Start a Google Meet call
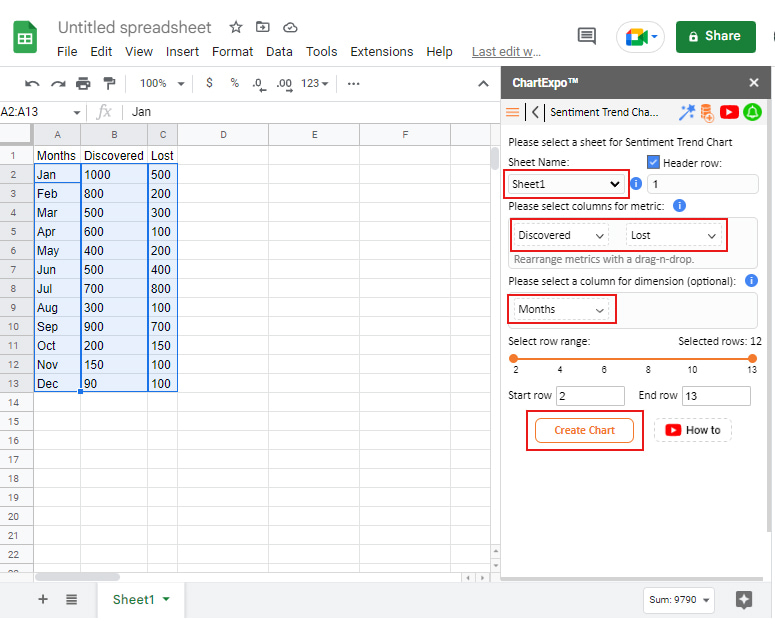Viewport: 775px width, 636px height. [x=641, y=37]
